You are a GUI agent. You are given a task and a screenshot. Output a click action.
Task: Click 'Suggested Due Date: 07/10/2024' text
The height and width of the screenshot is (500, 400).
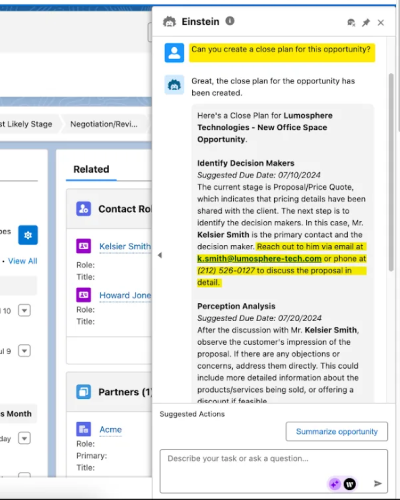[x=259, y=175]
